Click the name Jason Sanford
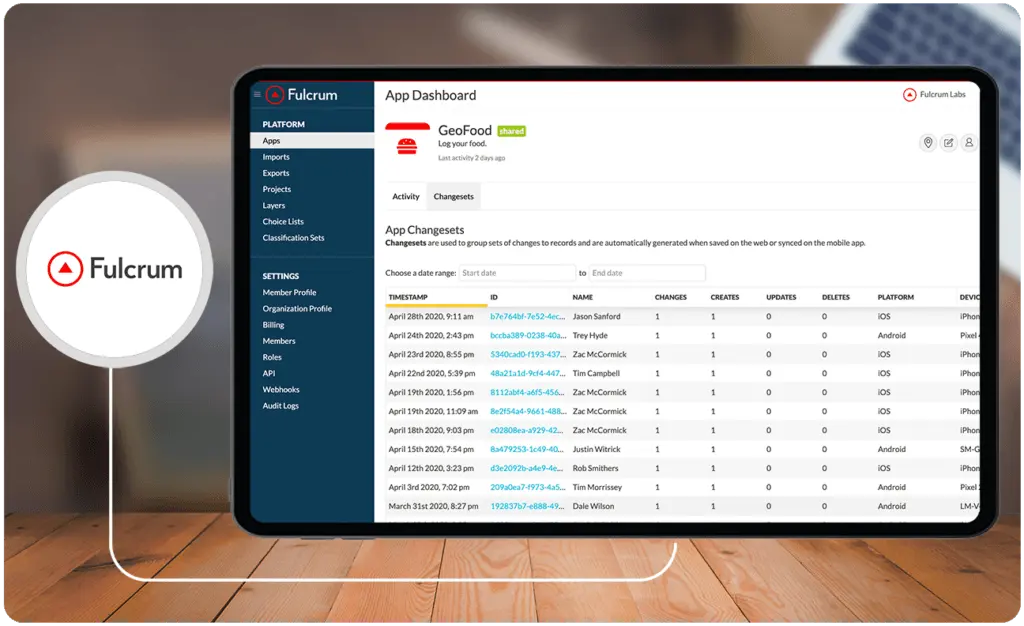The width and height of the screenshot is (1024, 626). pos(596,317)
